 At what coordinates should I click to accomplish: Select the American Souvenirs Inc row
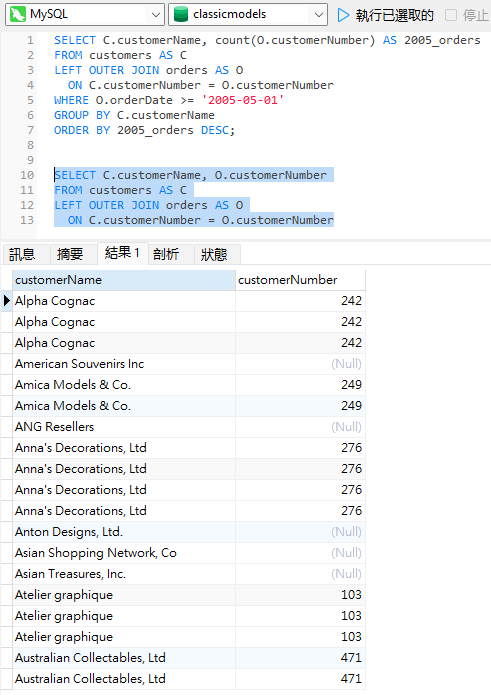189,364
